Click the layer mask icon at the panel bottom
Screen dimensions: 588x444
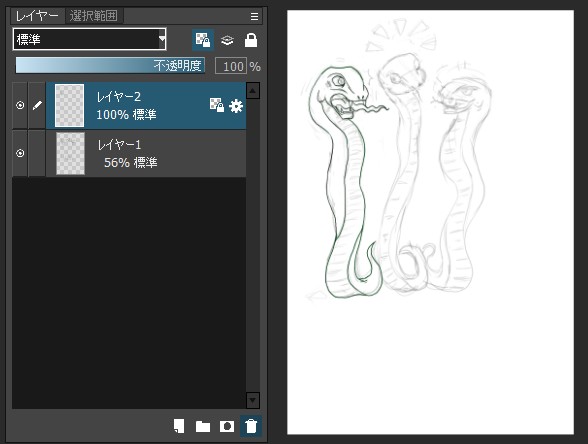[x=227, y=426]
